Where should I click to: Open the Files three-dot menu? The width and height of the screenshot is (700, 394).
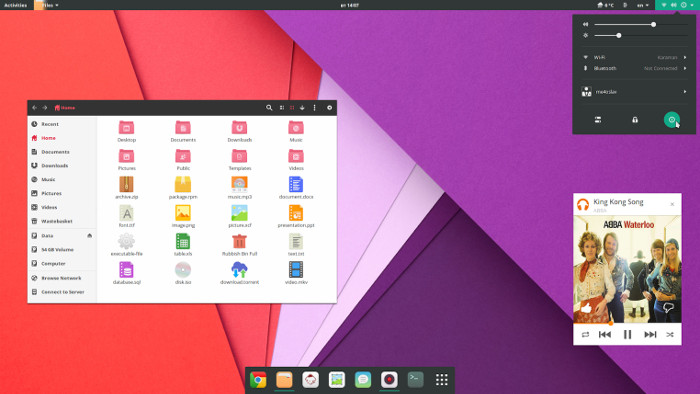click(314, 108)
